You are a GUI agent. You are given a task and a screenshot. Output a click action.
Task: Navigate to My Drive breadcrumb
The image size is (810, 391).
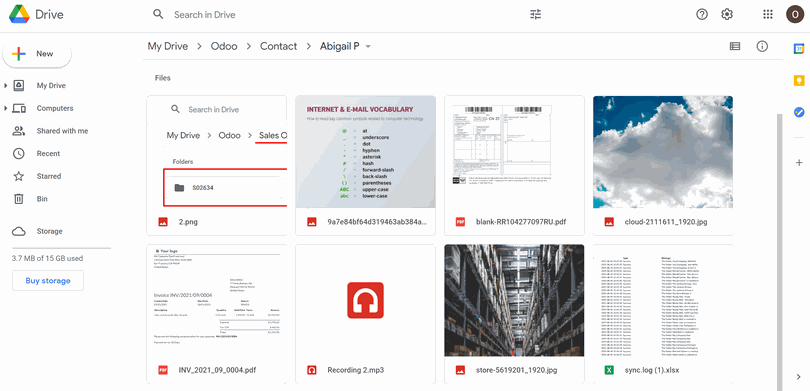click(168, 46)
